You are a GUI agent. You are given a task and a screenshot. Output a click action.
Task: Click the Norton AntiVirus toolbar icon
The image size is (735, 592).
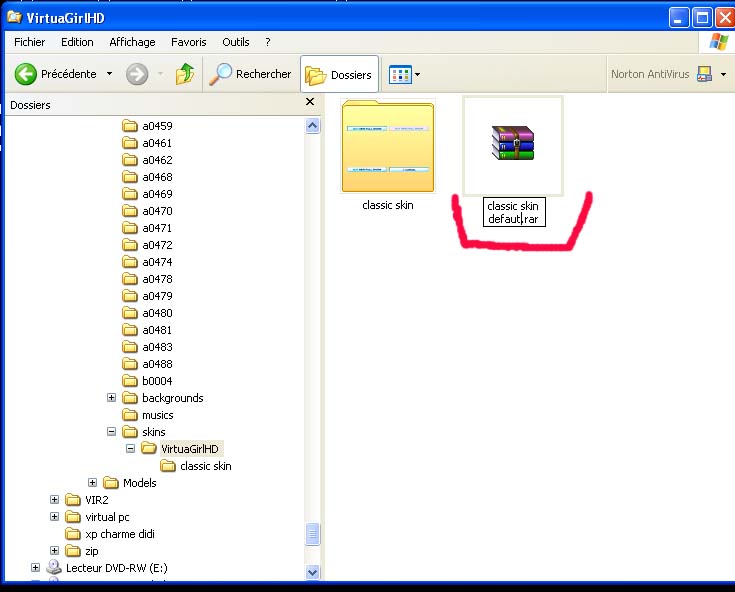(x=704, y=74)
